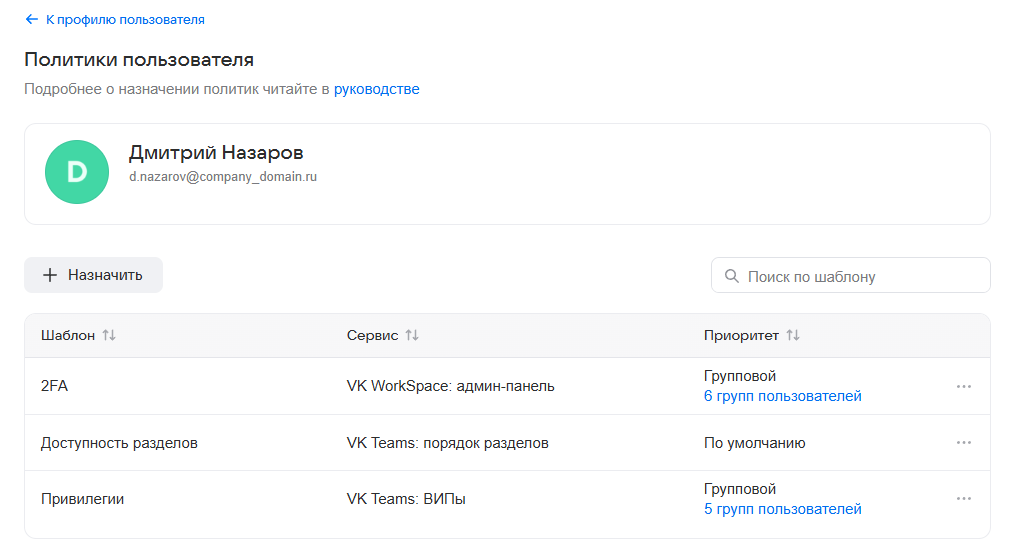
Task: Sort by the Приоритет column arrows
Action: click(x=793, y=336)
